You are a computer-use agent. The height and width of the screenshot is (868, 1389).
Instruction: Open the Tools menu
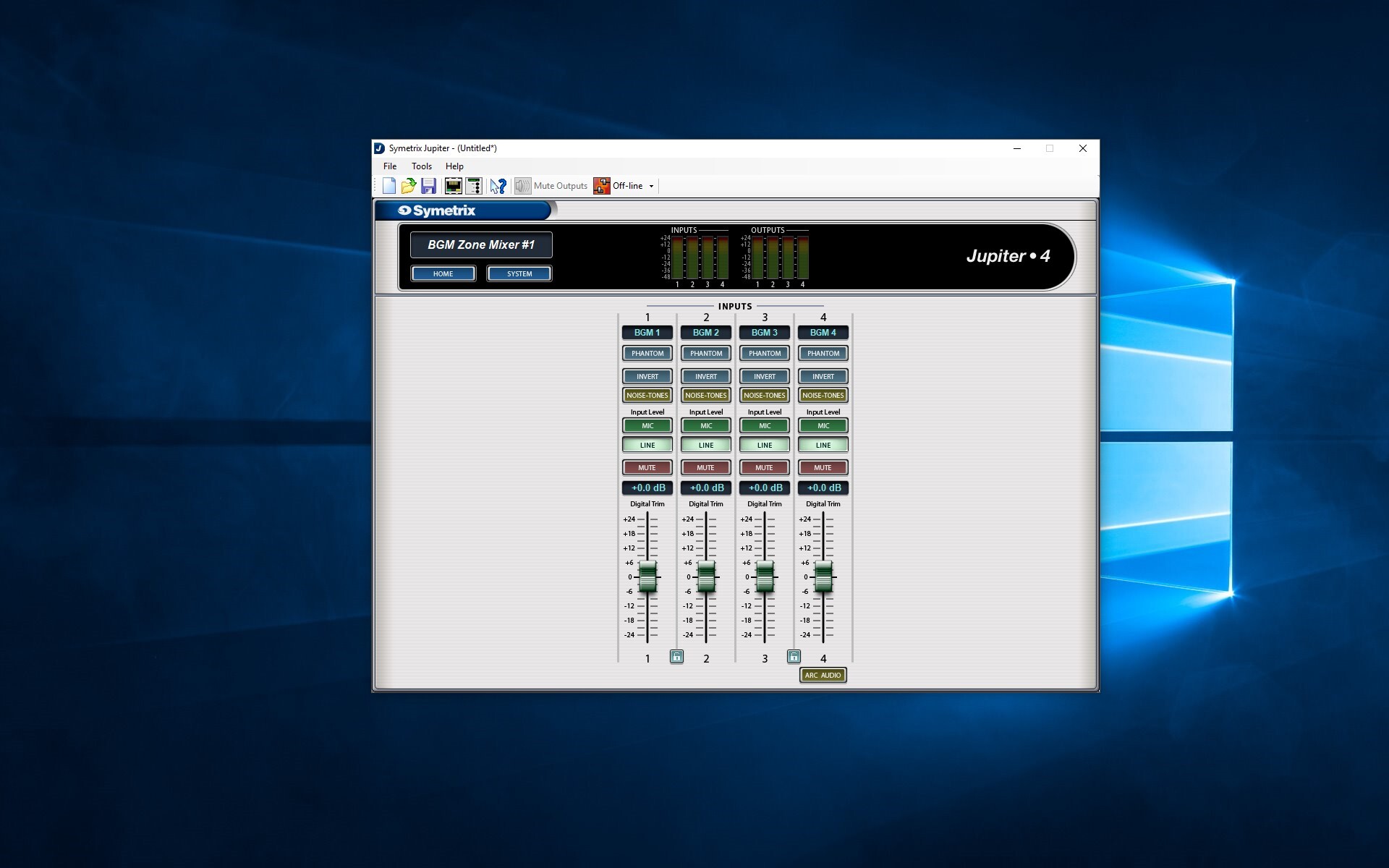(421, 166)
